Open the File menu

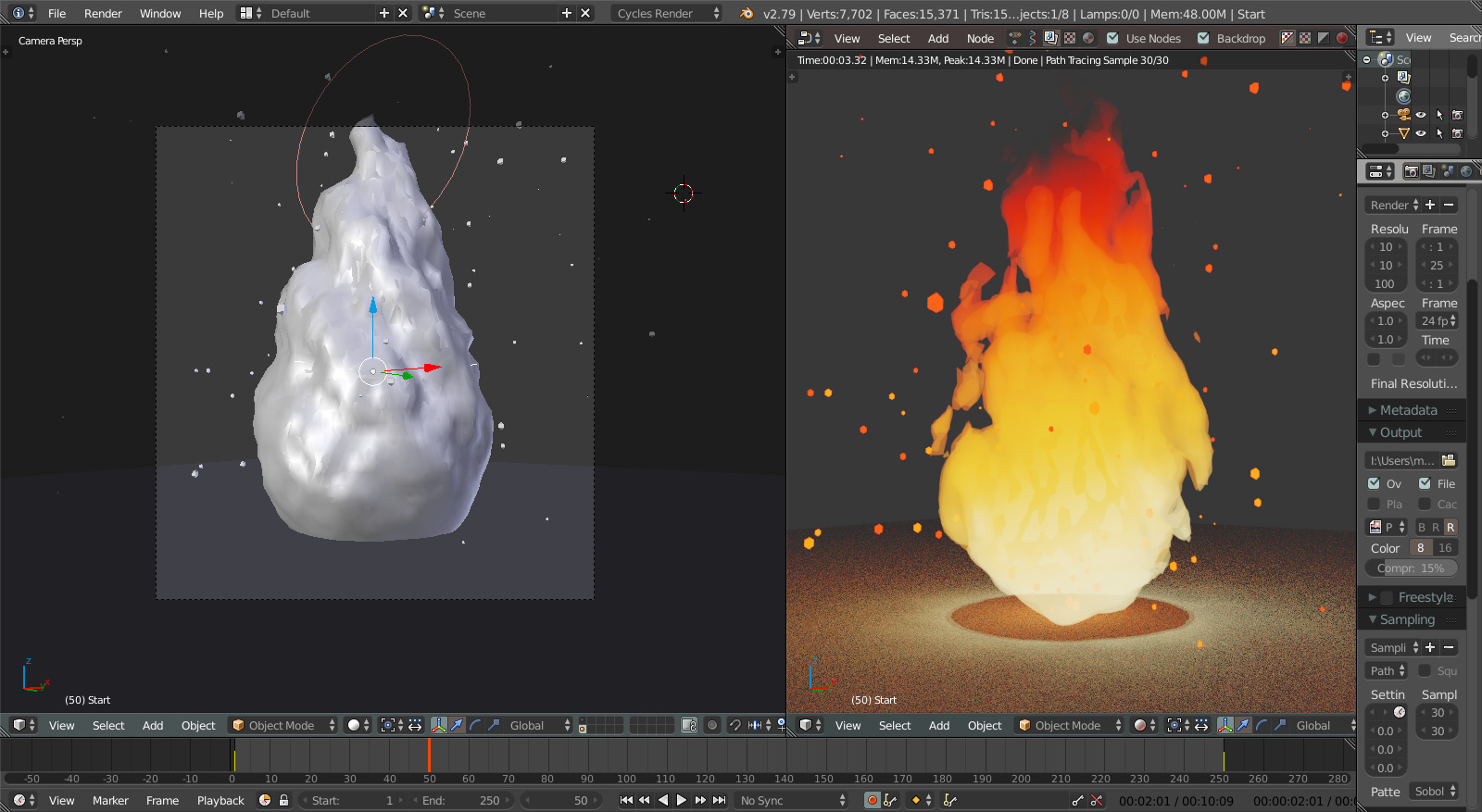pos(57,13)
